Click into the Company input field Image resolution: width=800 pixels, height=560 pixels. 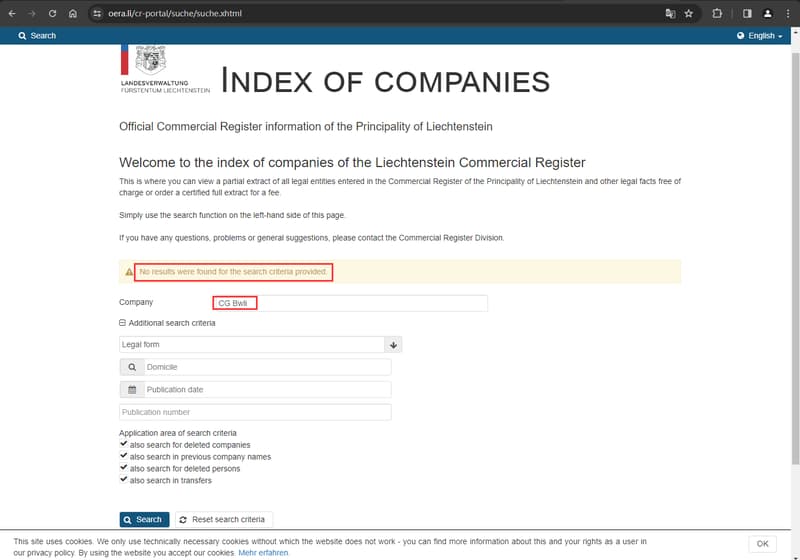point(350,303)
